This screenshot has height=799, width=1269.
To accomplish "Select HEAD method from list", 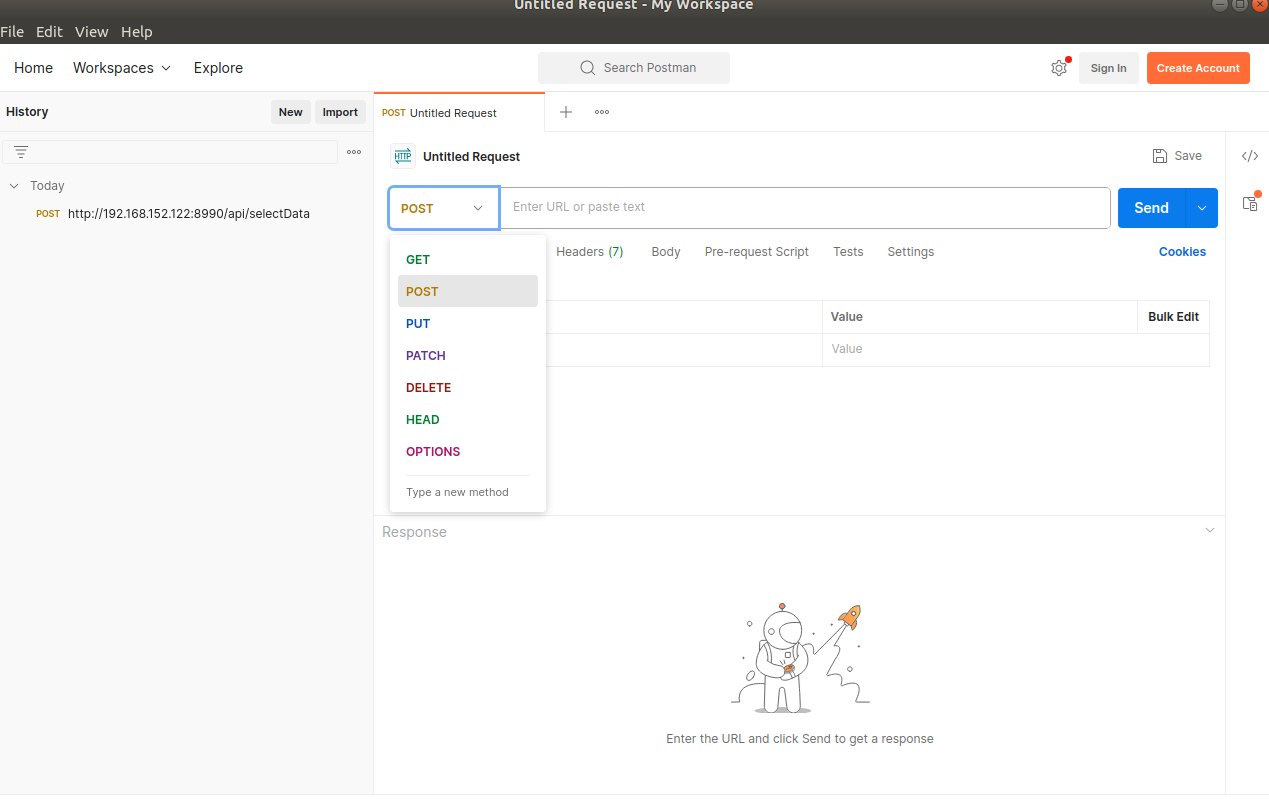I will coord(468,419).
